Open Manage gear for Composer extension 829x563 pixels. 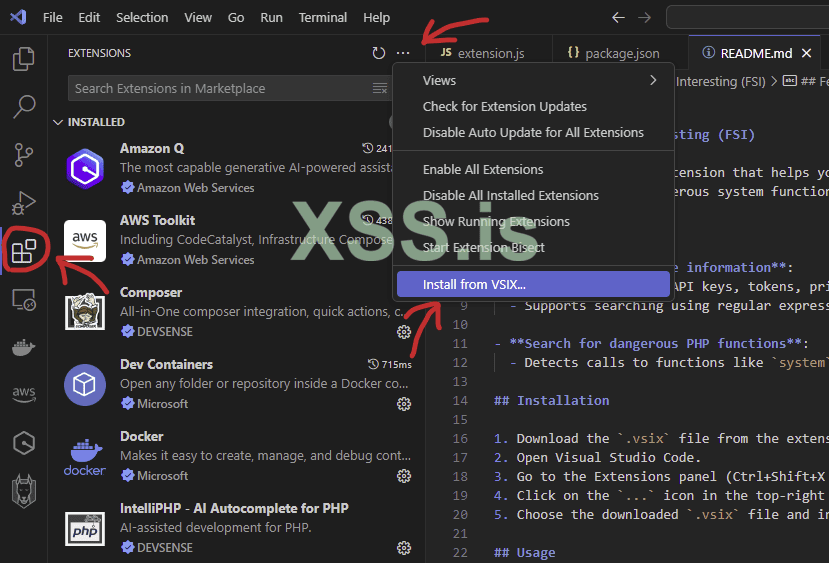[x=404, y=332]
